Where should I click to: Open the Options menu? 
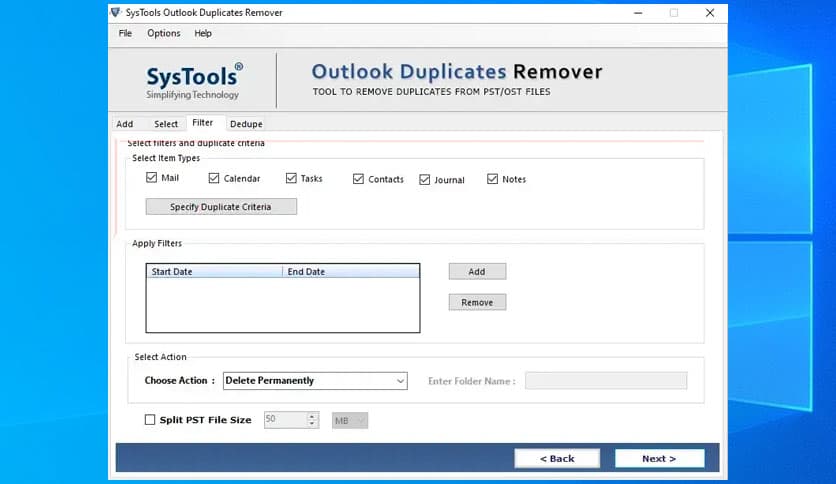pos(164,33)
